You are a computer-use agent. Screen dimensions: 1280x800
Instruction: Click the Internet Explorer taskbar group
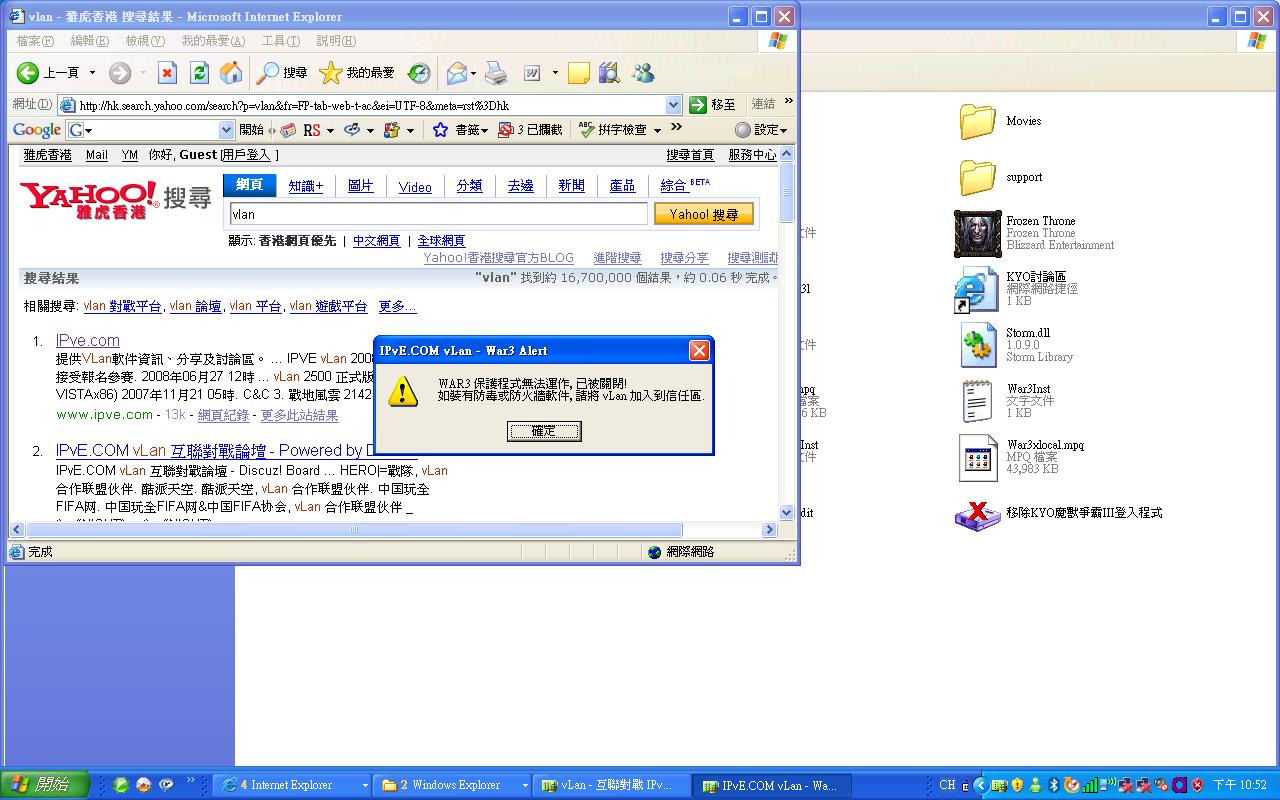click(293, 786)
